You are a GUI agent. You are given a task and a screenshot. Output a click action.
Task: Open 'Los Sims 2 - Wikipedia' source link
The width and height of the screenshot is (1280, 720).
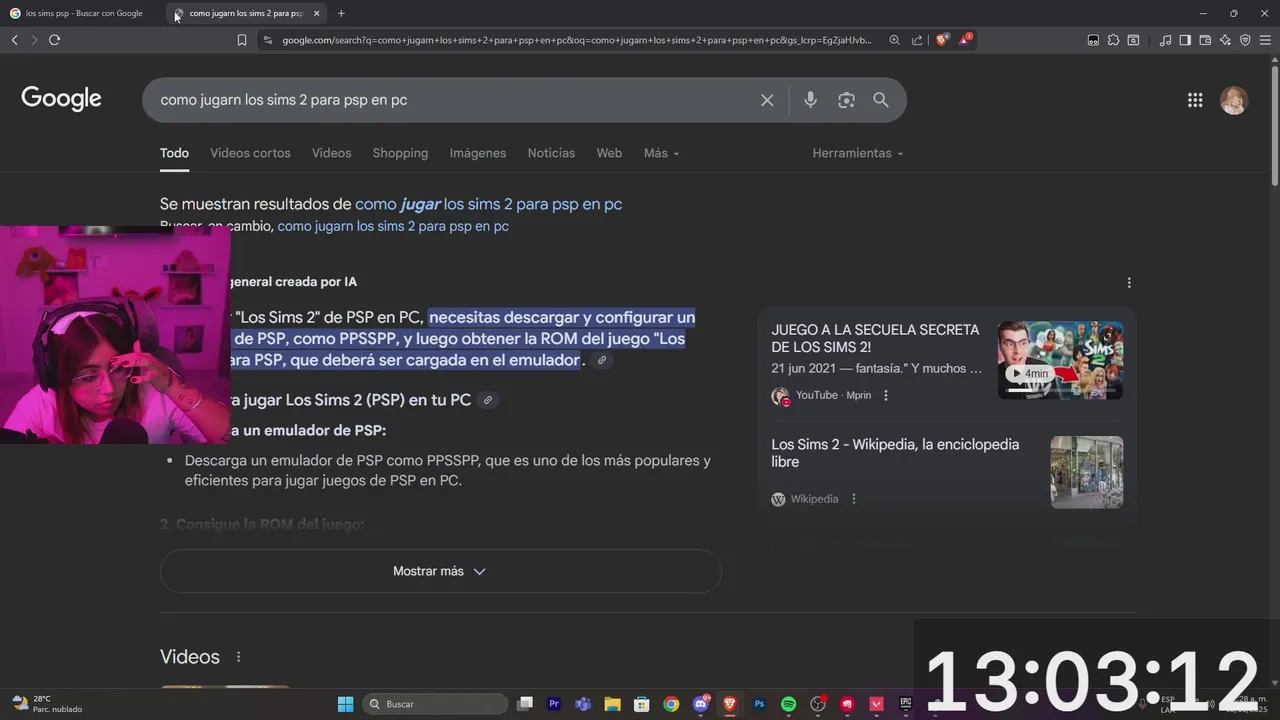pos(895,453)
